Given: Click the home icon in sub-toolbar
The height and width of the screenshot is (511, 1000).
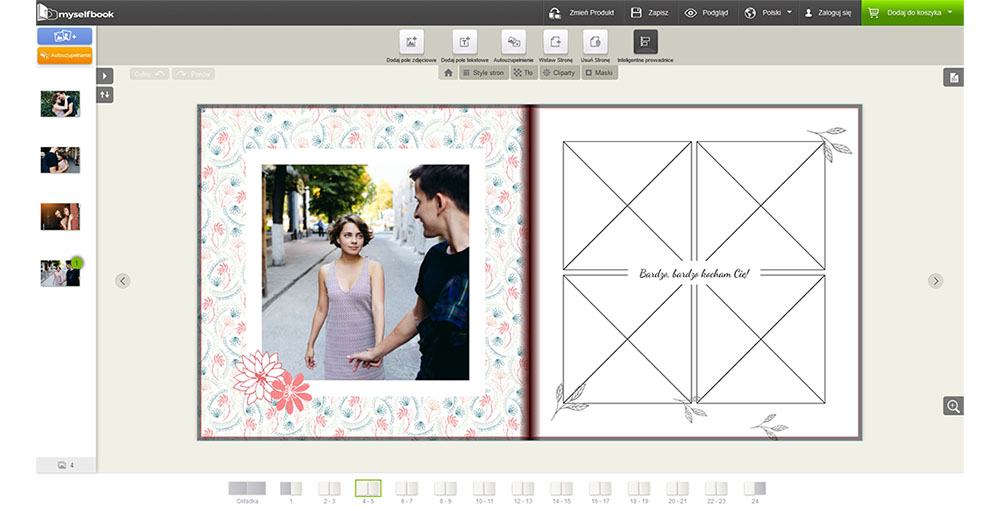Looking at the screenshot, I should click(x=448, y=73).
